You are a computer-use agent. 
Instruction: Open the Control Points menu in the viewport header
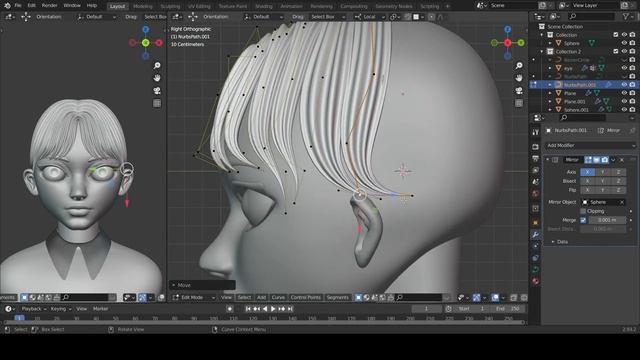(x=305, y=298)
